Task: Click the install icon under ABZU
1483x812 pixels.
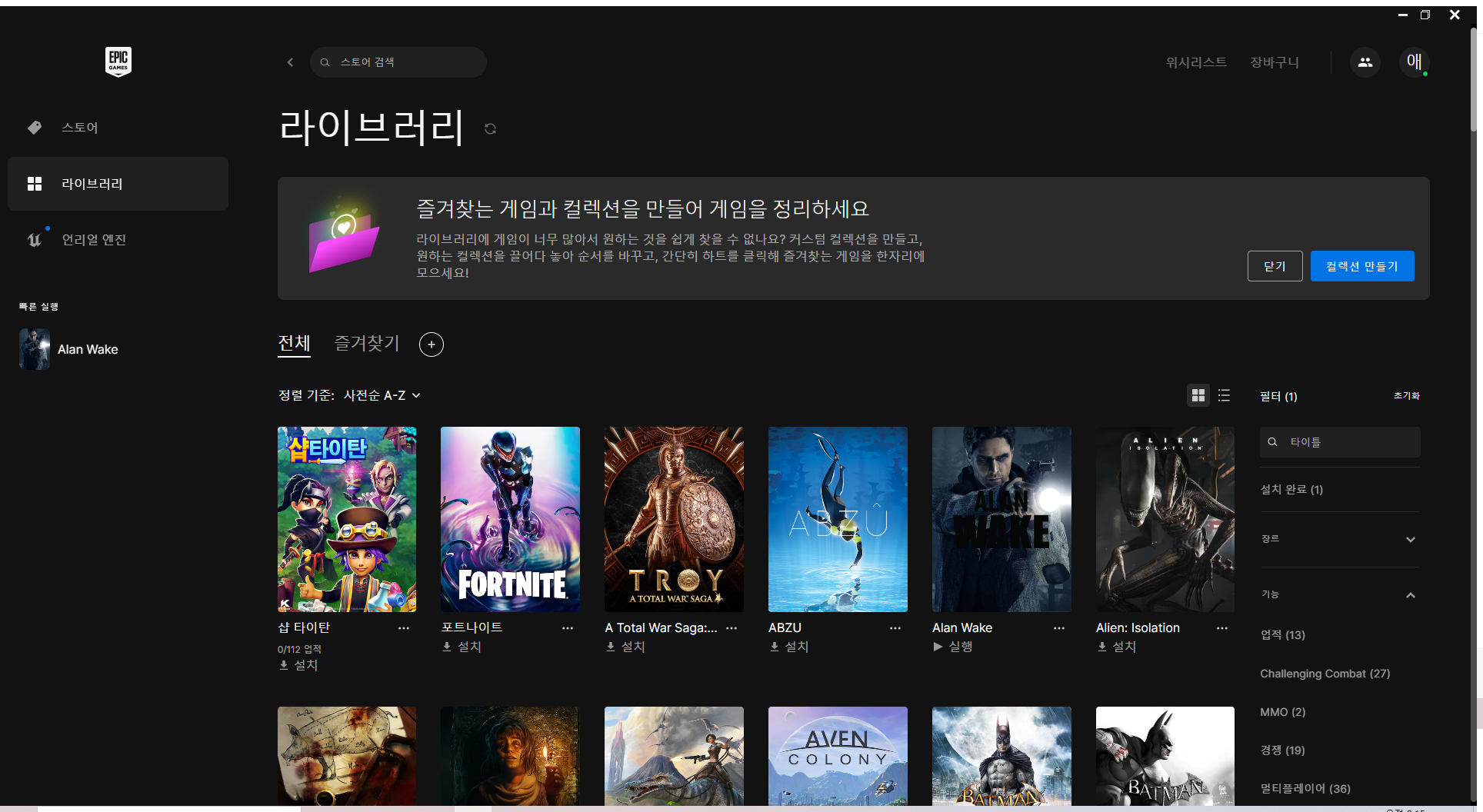Action: pyautogui.click(x=775, y=647)
